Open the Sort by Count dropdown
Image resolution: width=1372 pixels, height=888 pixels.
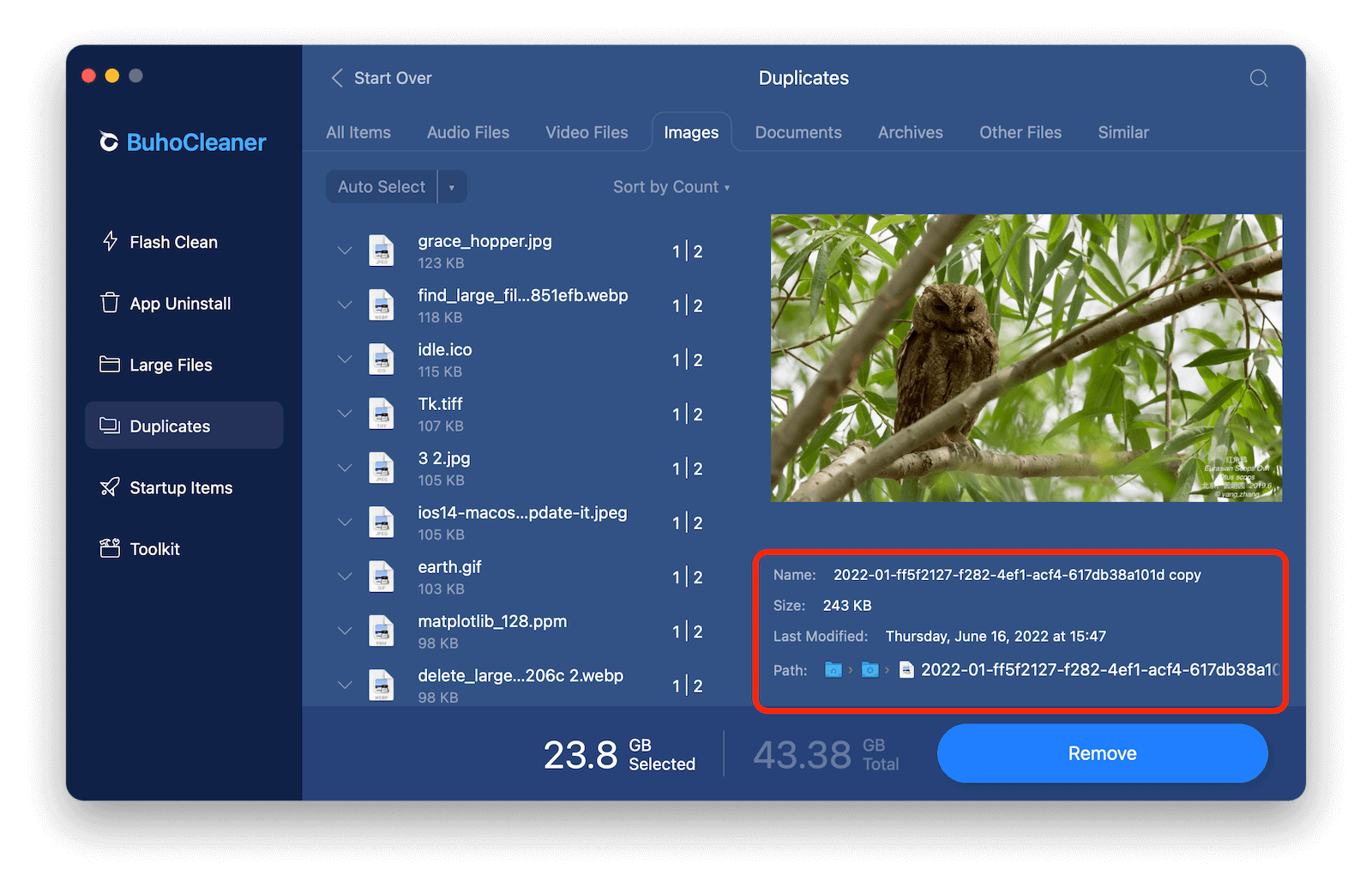pyautogui.click(x=671, y=187)
